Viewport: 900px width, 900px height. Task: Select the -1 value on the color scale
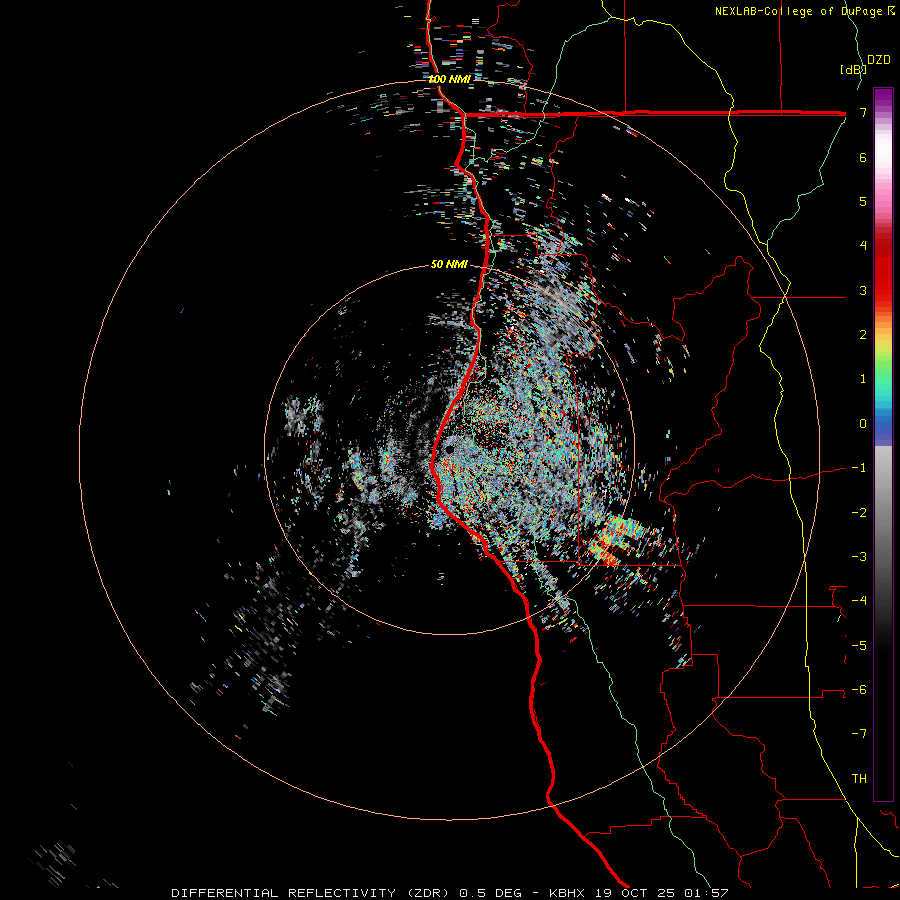859,468
